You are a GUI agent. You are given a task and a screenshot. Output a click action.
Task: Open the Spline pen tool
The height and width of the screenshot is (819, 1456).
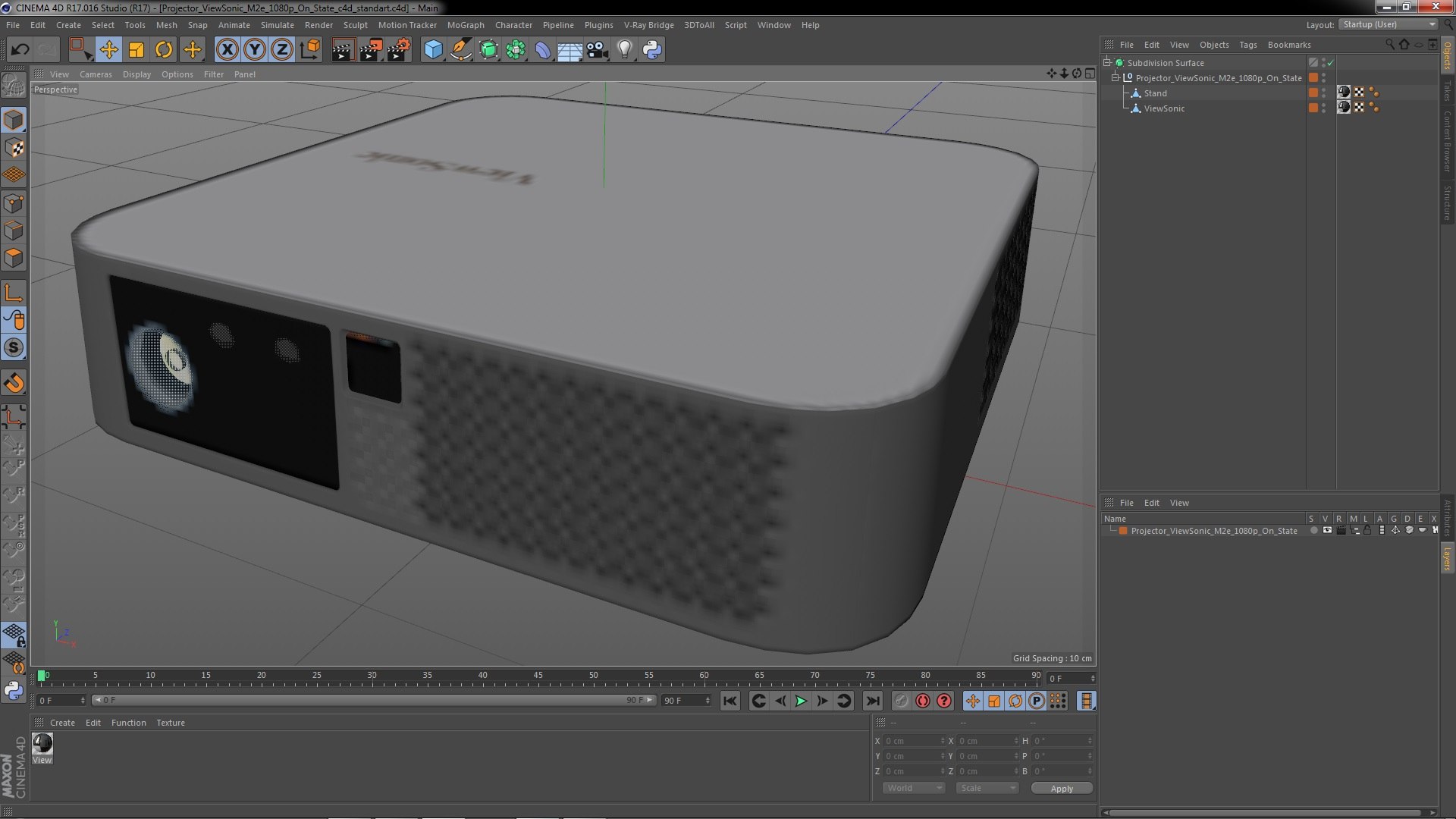coord(460,50)
